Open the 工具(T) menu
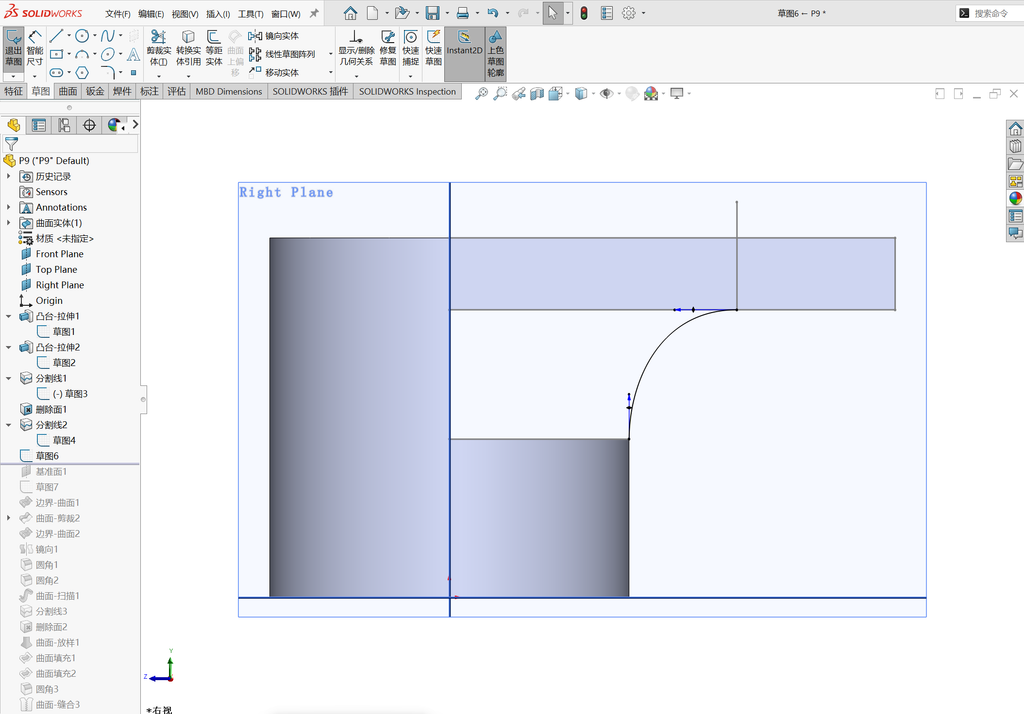 (x=251, y=14)
